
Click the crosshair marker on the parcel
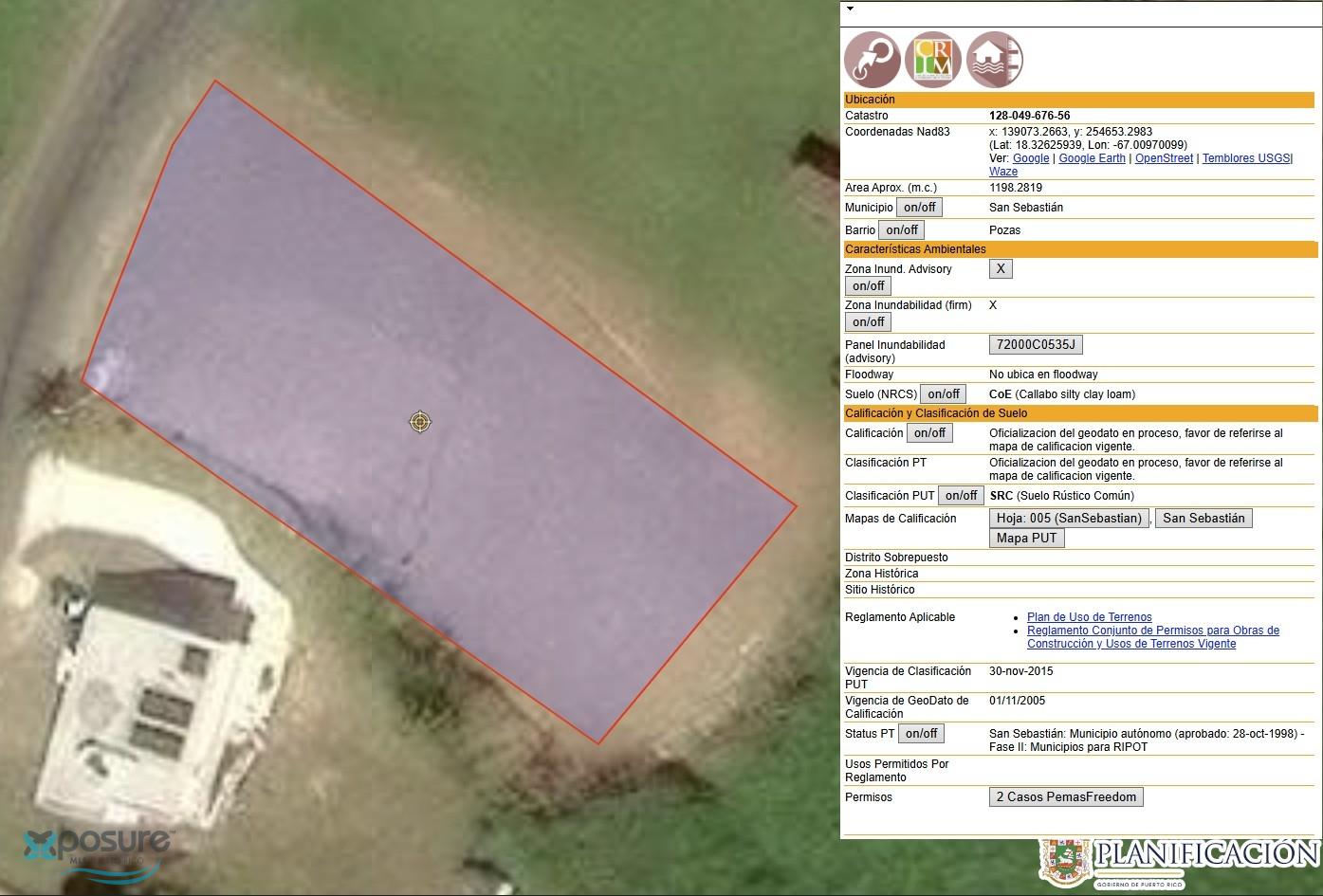pos(421,421)
